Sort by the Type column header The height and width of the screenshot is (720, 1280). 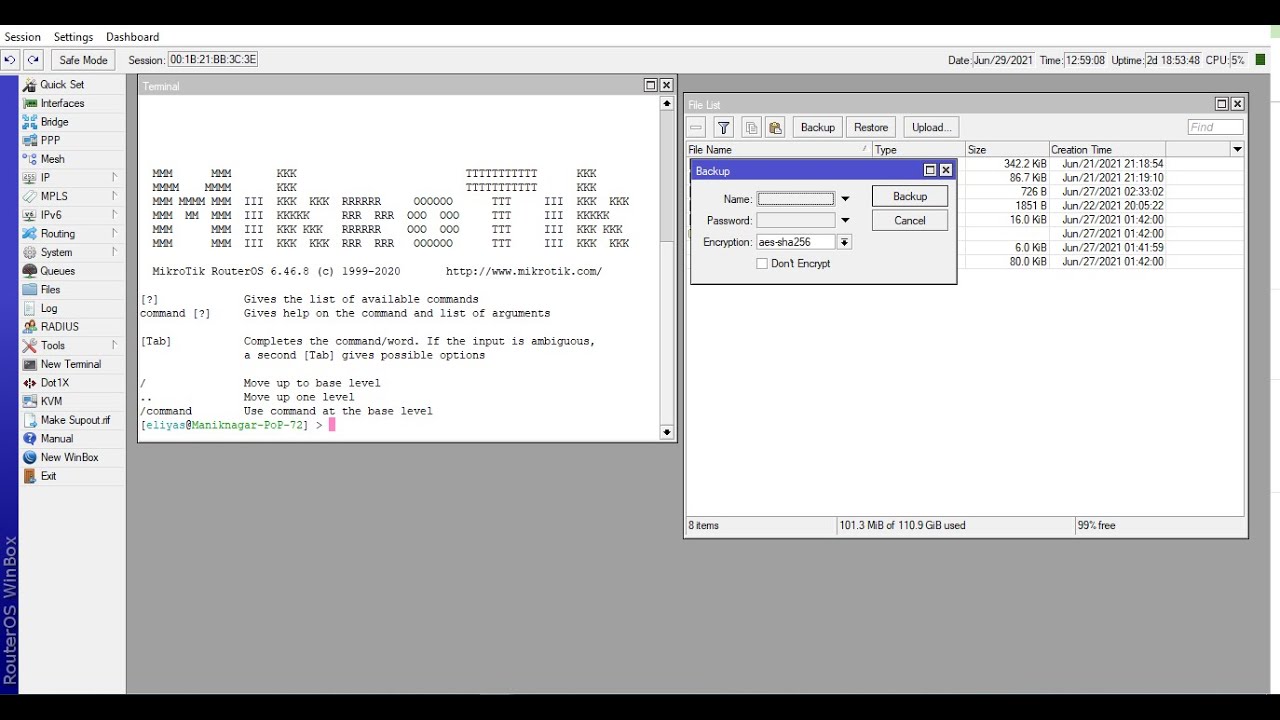(x=917, y=149)
